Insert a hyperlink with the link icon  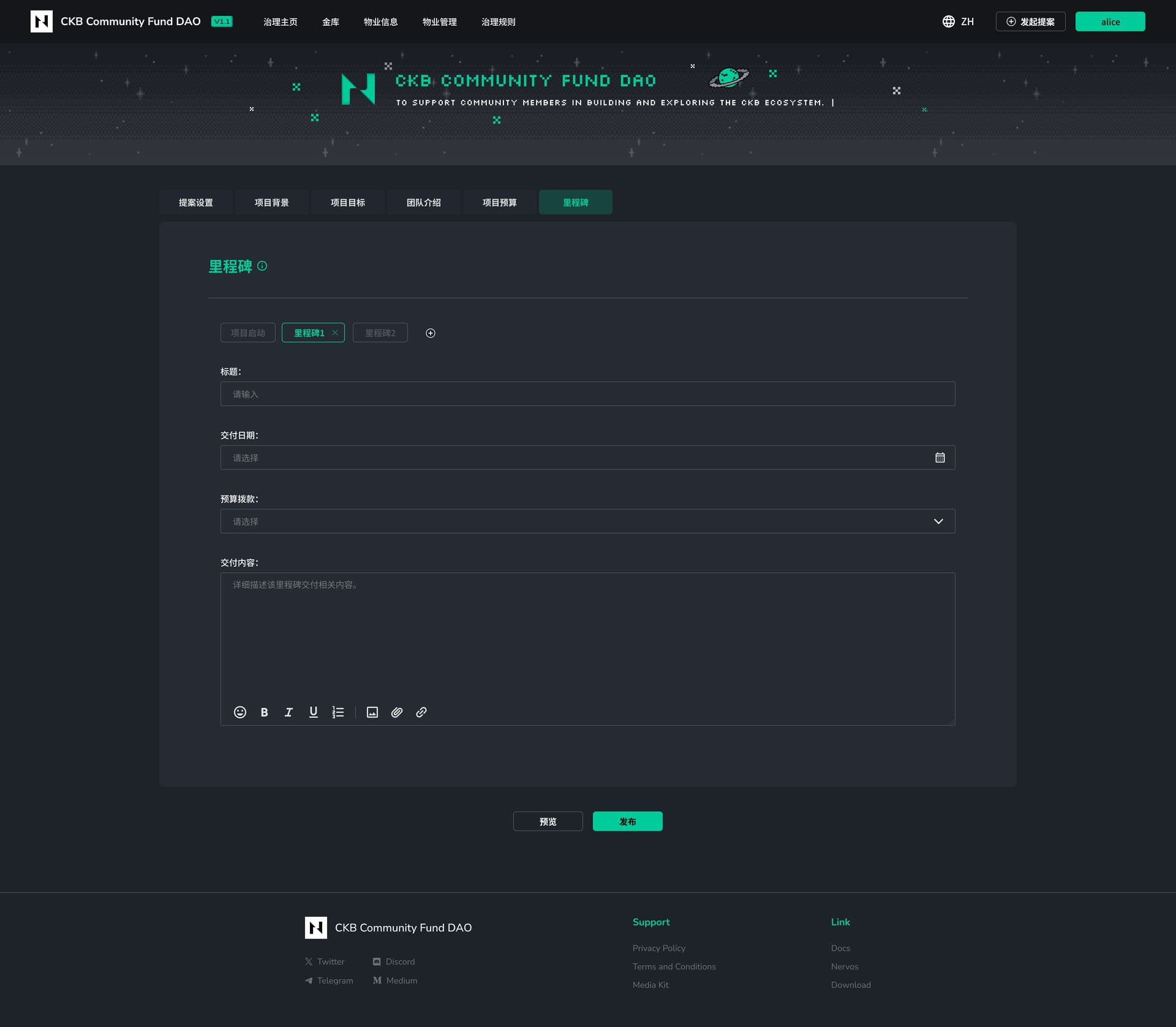coord(421,712)
